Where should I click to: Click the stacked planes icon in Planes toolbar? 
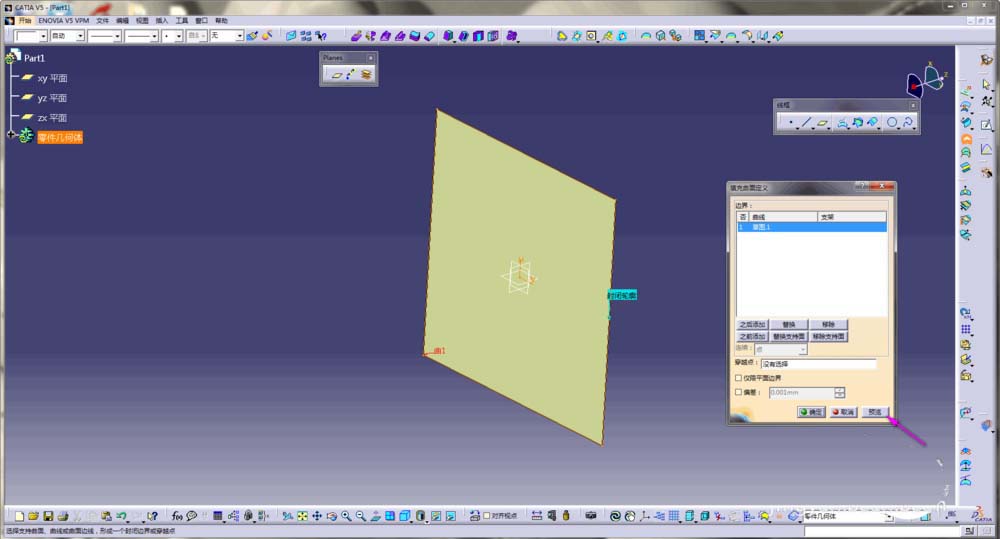pyautogui.click(x=366, y=75)
